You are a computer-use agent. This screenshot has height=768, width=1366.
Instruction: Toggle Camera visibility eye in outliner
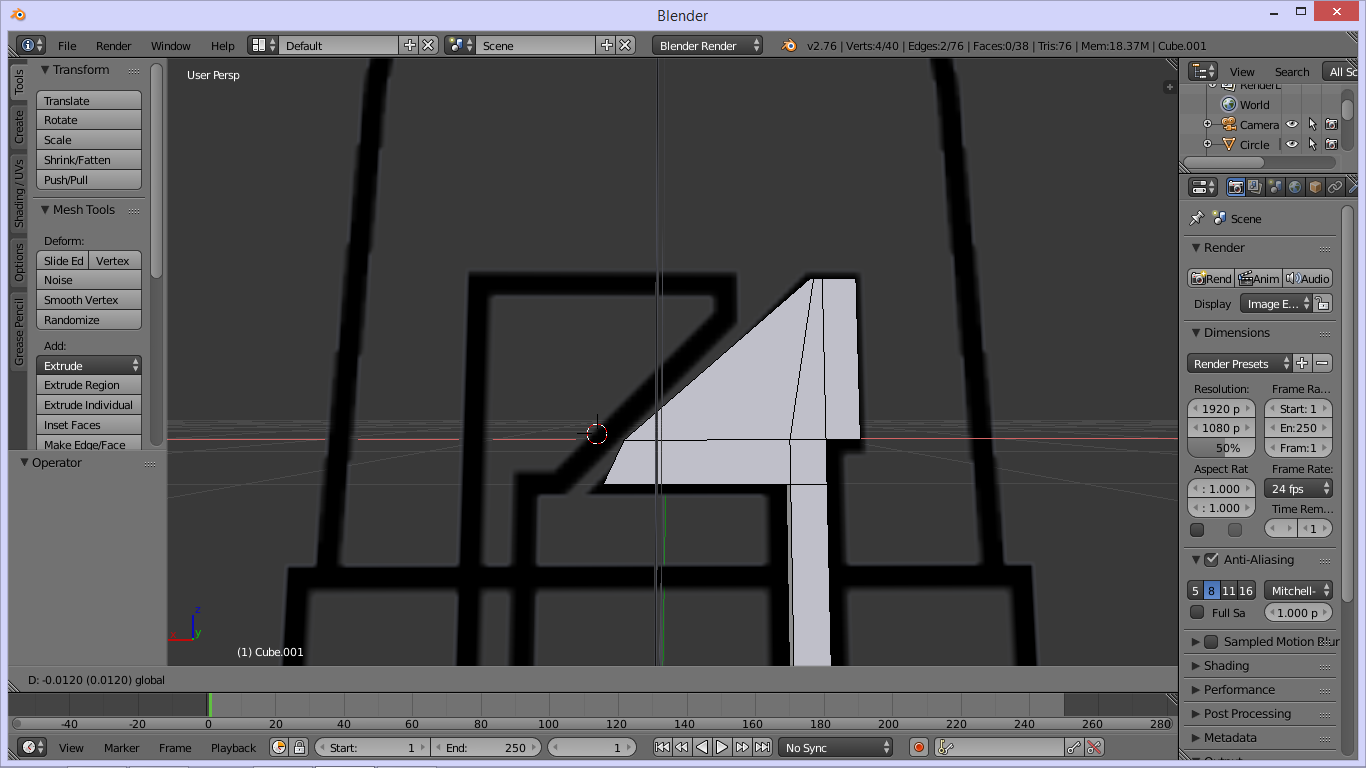click(1292, 124)
